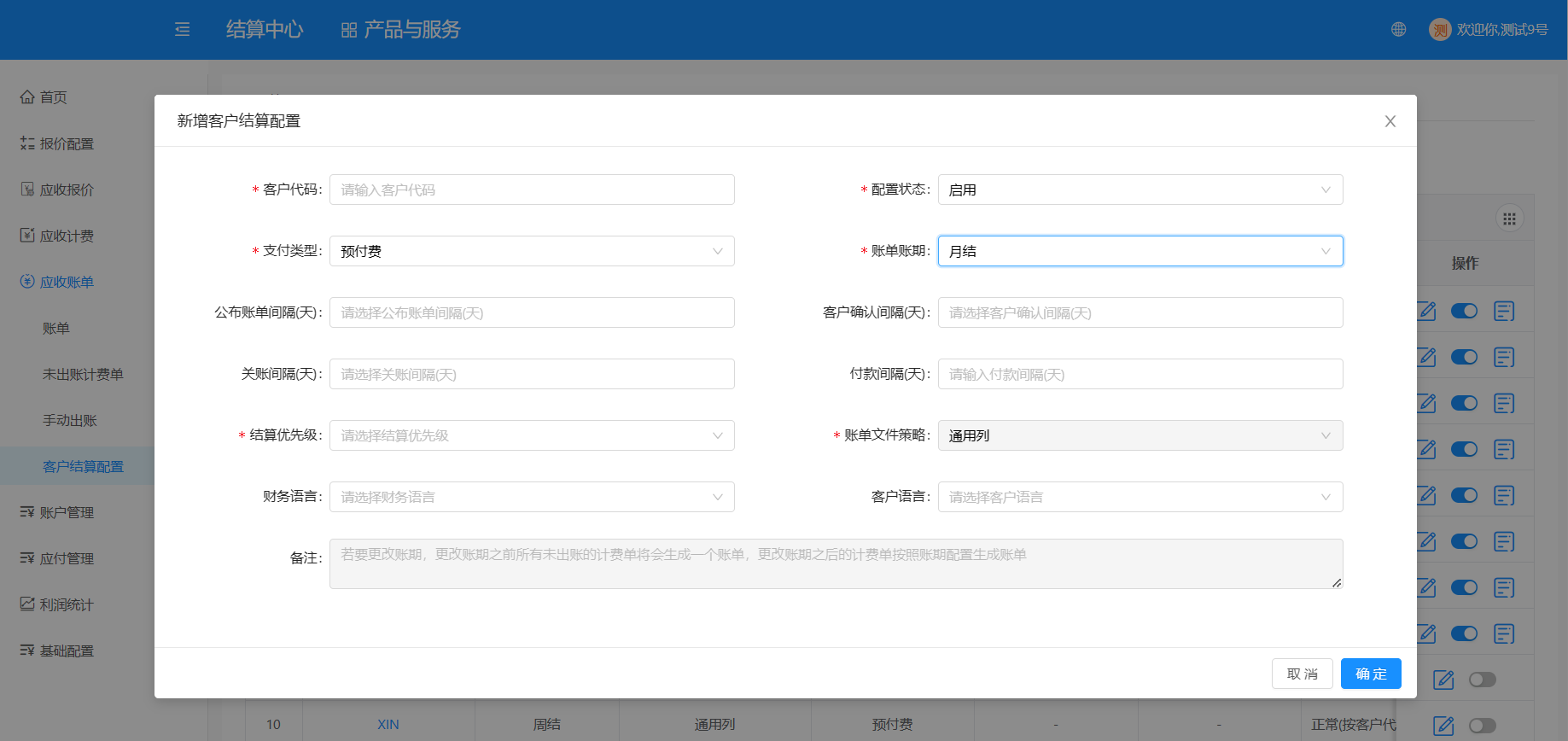Image resolution: width=1568 pixels, height=741 pixels.
Task: Click the 结算中心 header title
Action: coord(265,30)
